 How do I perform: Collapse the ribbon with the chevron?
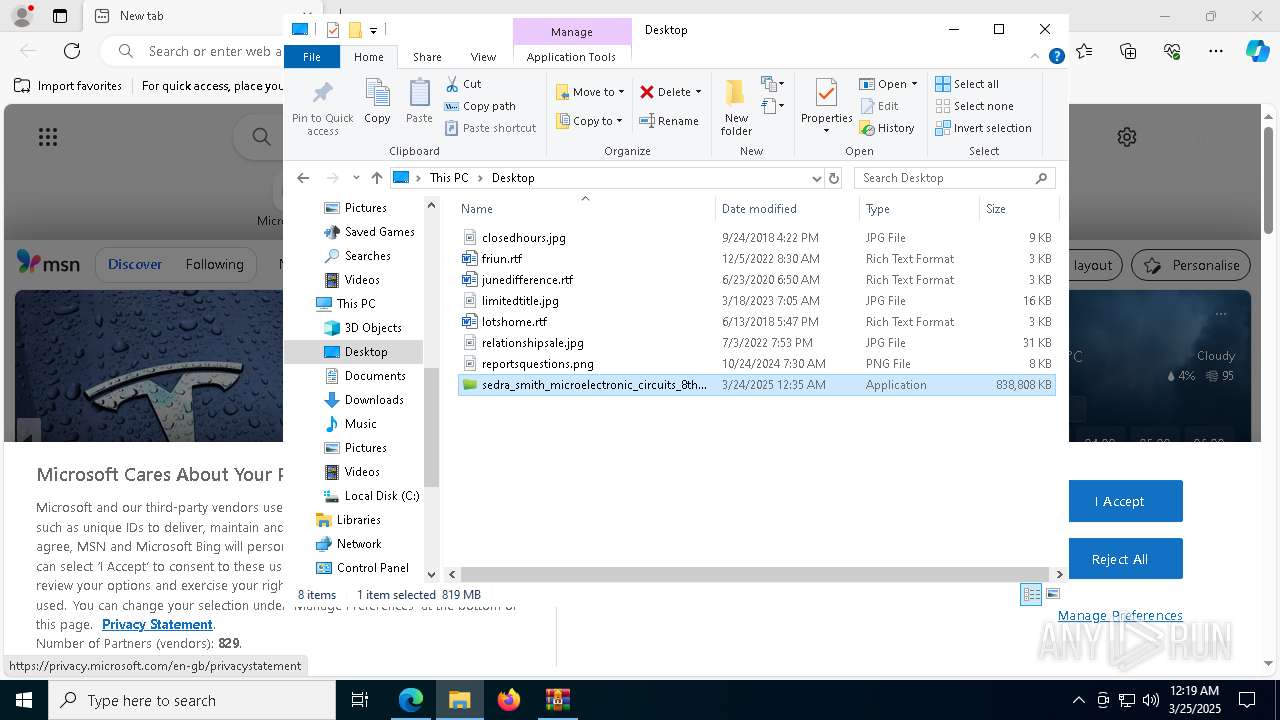(x=1036, y=57)
